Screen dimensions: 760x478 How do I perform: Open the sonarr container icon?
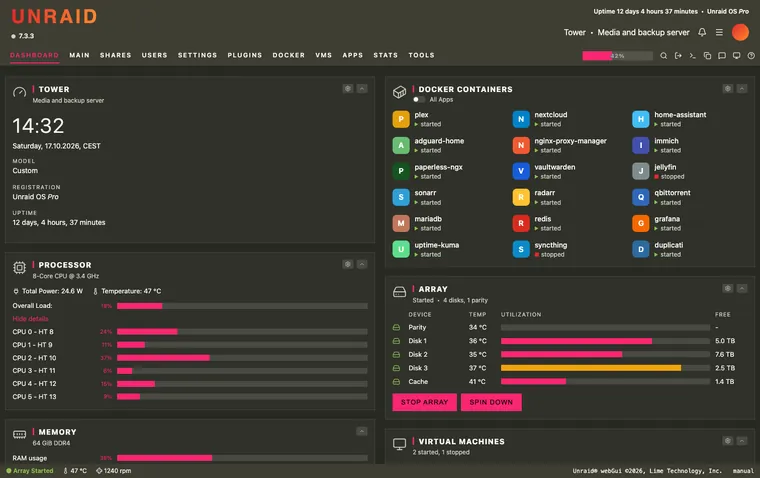click(x=401, y=197)
